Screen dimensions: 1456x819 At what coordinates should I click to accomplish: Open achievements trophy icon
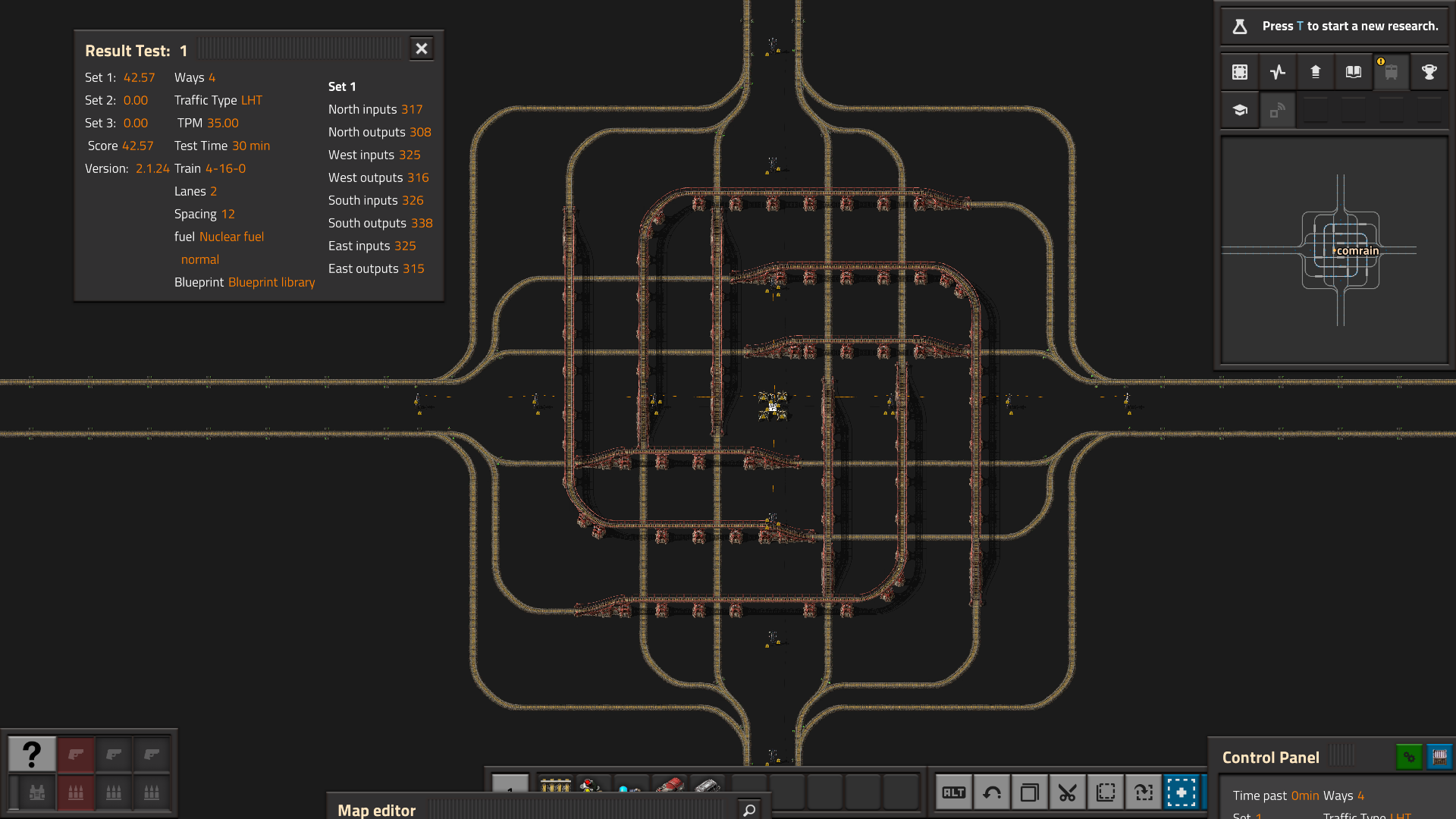[x=1429, y=72]
